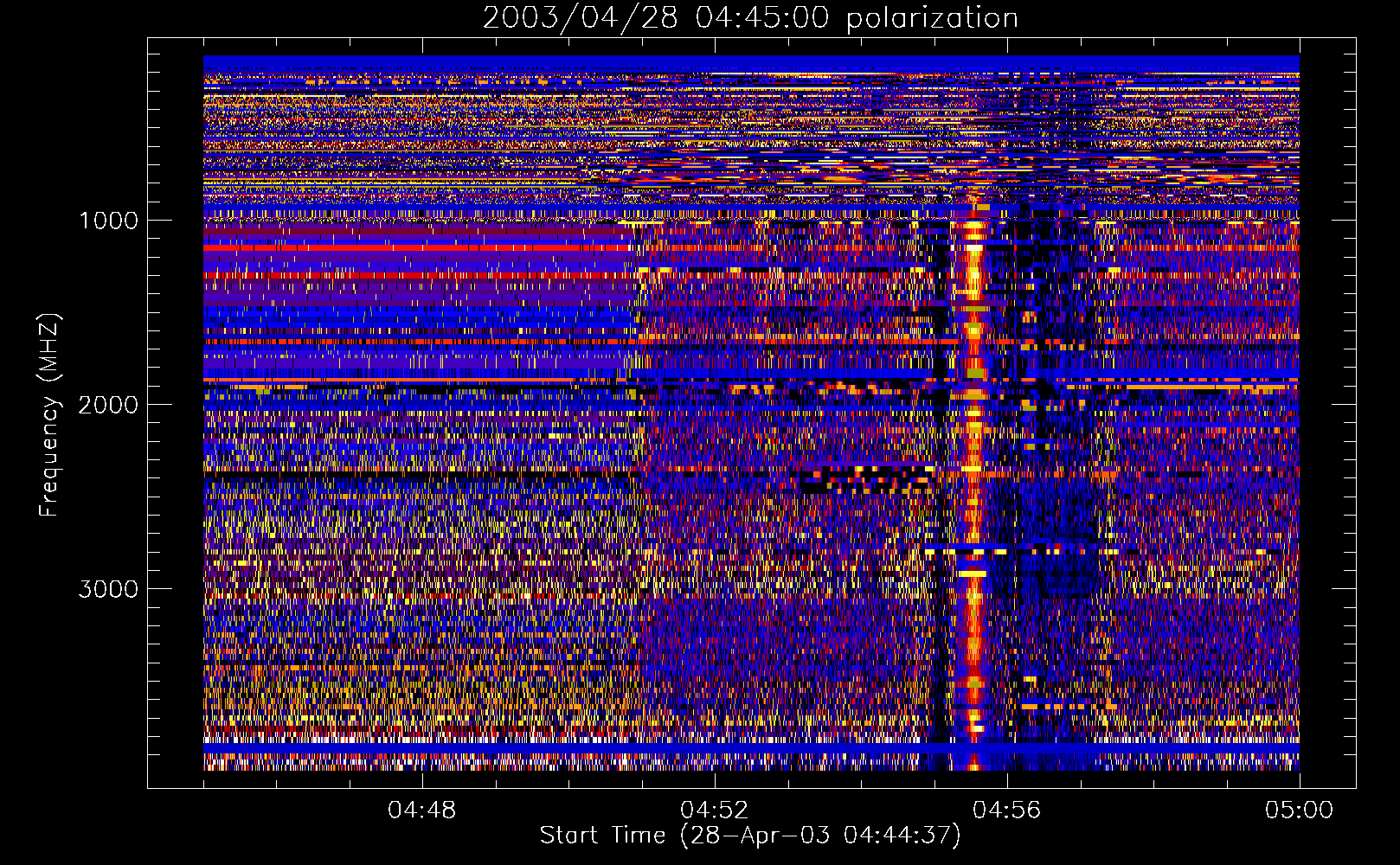This screenshot has width=1400, height=865.
Task: Click the 05:00 time tick label
Action: (x=1300, y=811)
